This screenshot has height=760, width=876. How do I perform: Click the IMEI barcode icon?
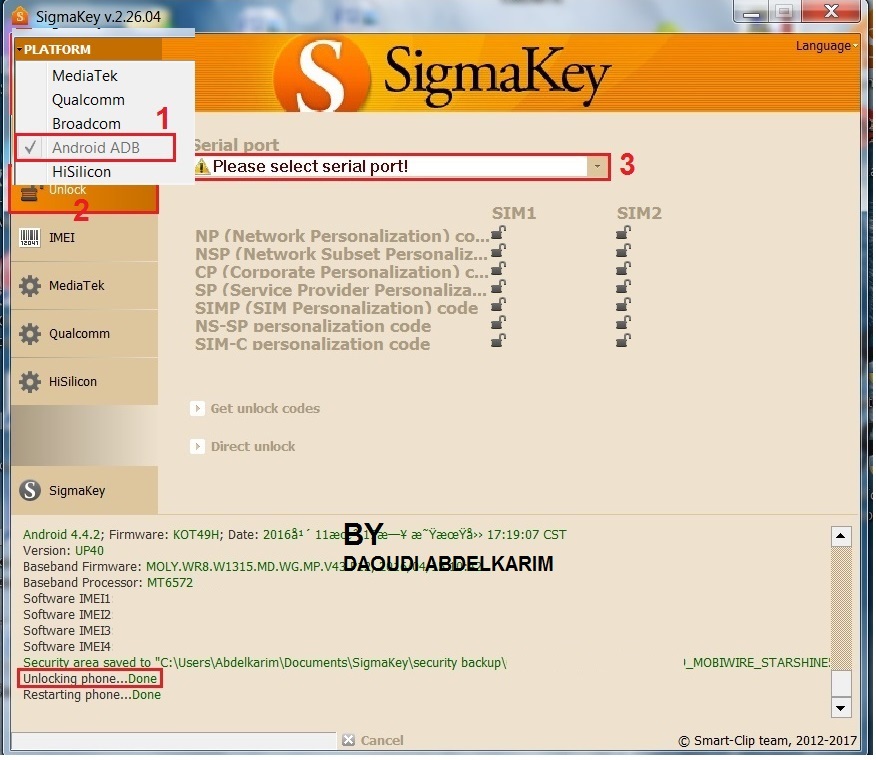click(x=30, y=238)
